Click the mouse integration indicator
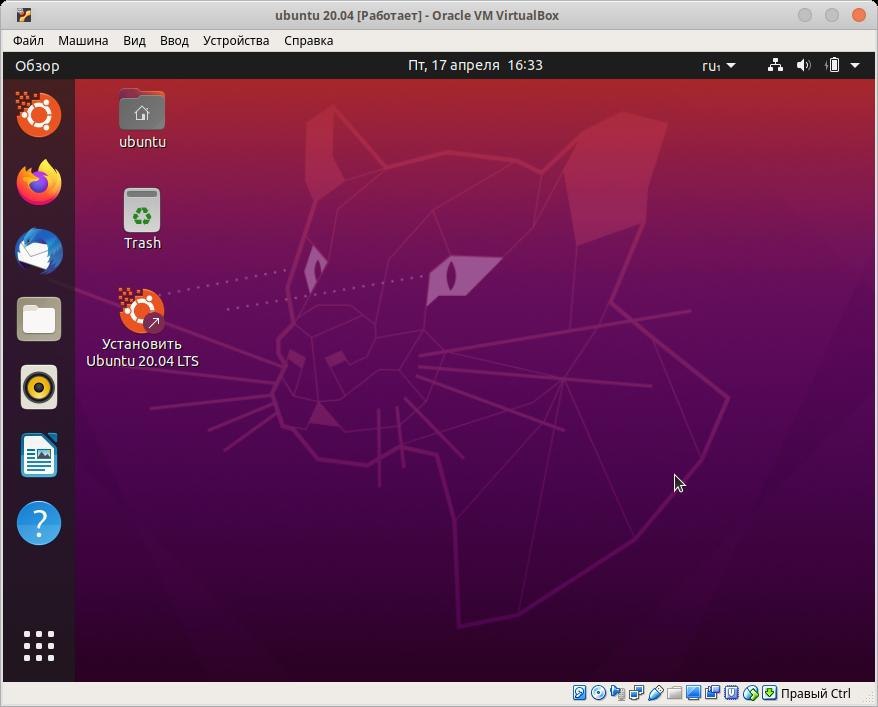The width and height of the screenshot is (878, 707). point(751,693)
